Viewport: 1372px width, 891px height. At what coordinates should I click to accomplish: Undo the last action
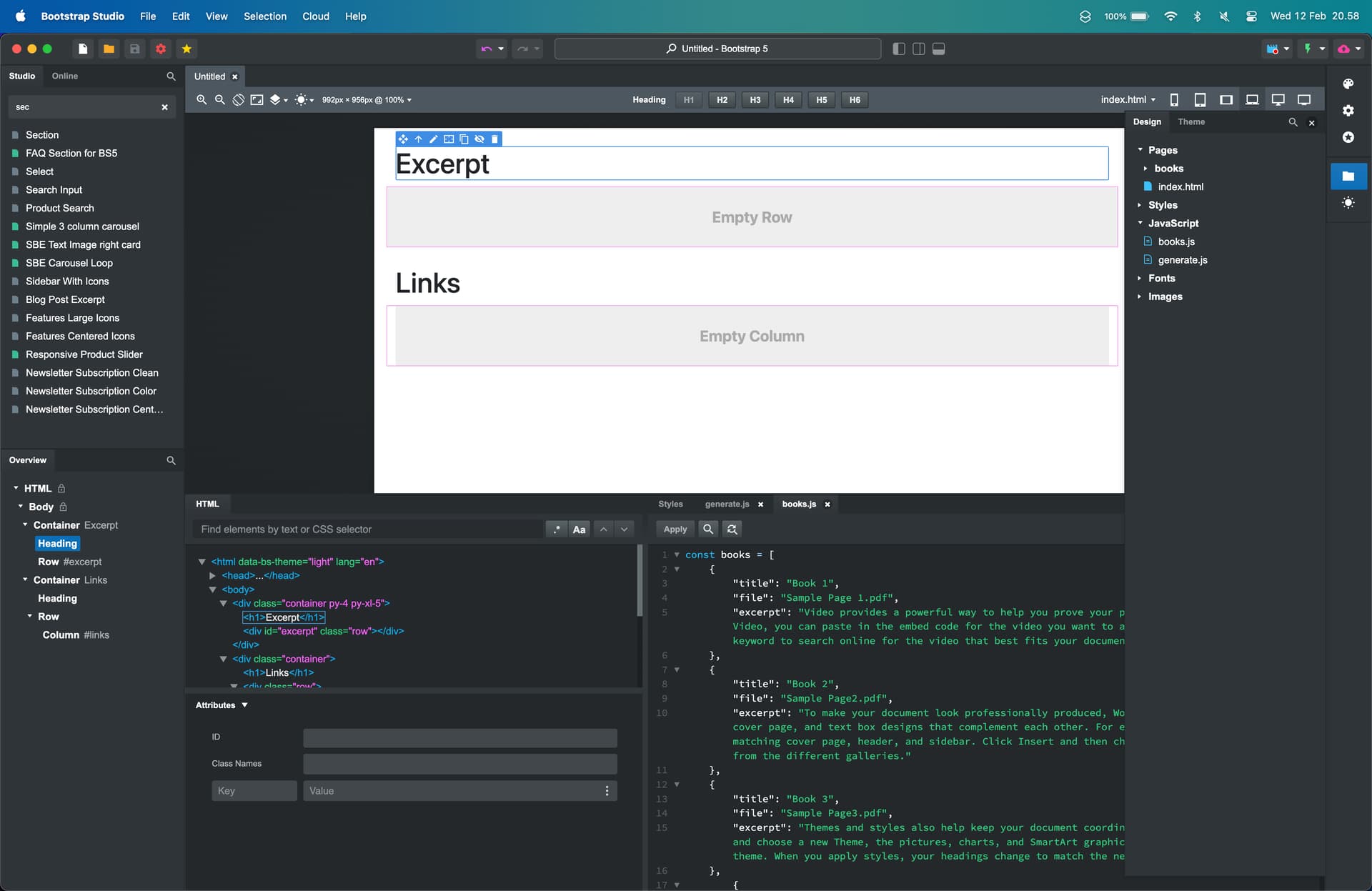(487, 49)
